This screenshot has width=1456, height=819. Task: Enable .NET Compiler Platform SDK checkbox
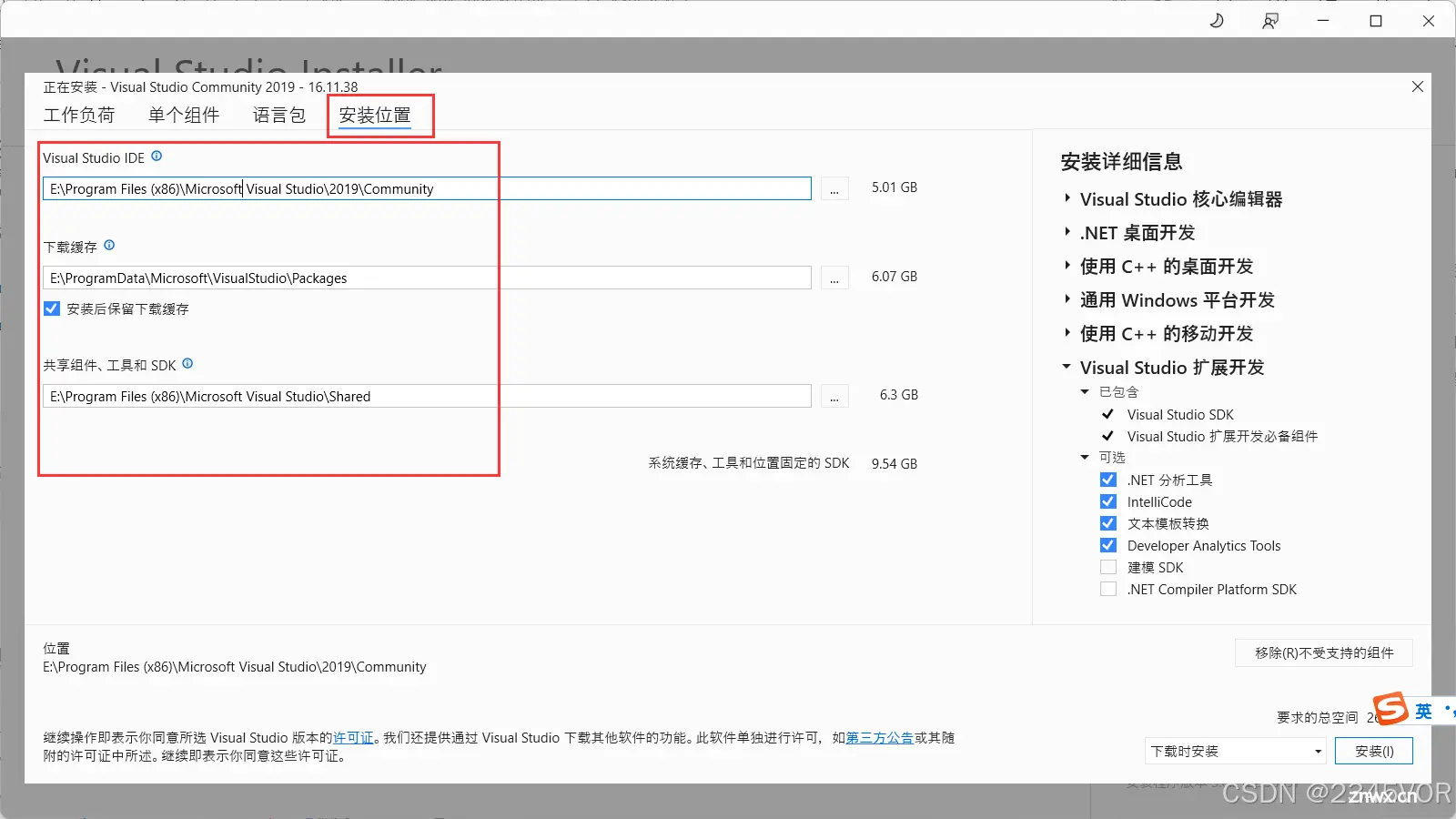[1107, 589]
